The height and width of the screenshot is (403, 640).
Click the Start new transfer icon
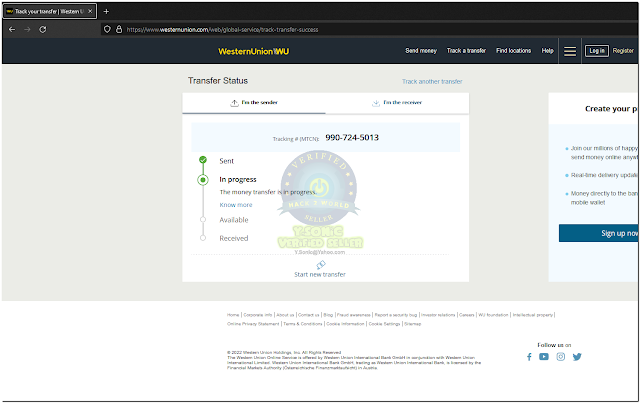point(321,265)
